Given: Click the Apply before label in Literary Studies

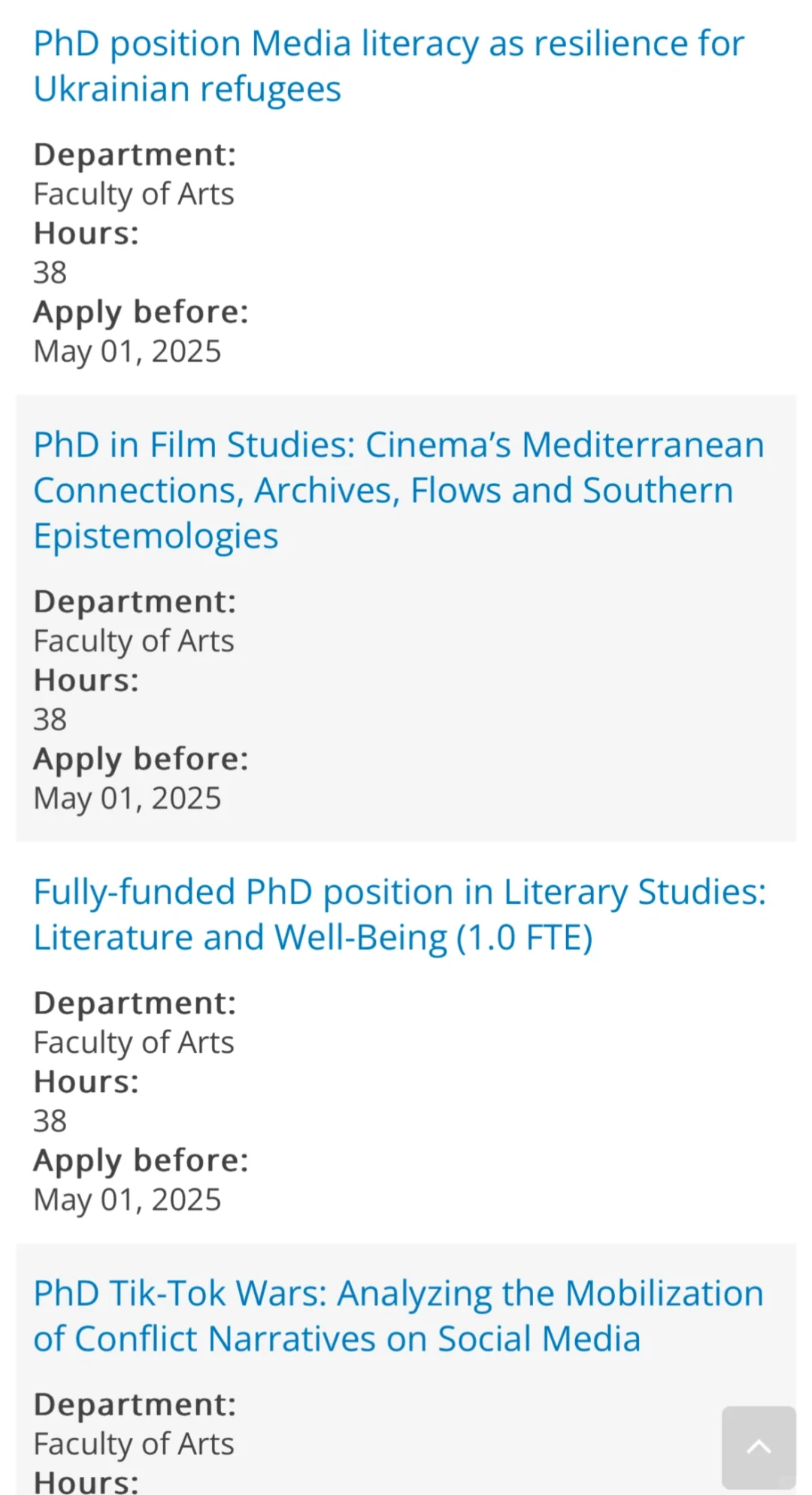Looking at the screenshot, I should pos(141,1160).
